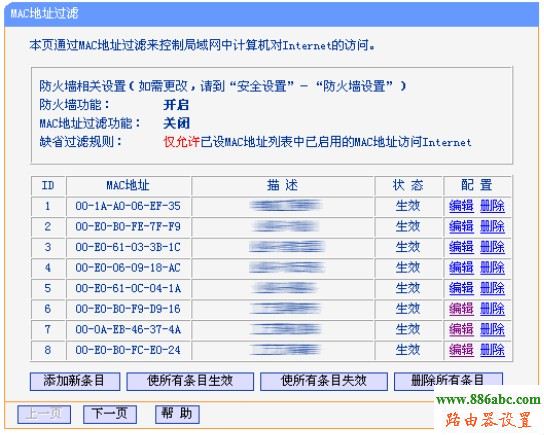This screenshot has width=544, height=435.
Task: Edit the 00-E0-B0-FC-E0-24 entry
Action: click(461, 349)
